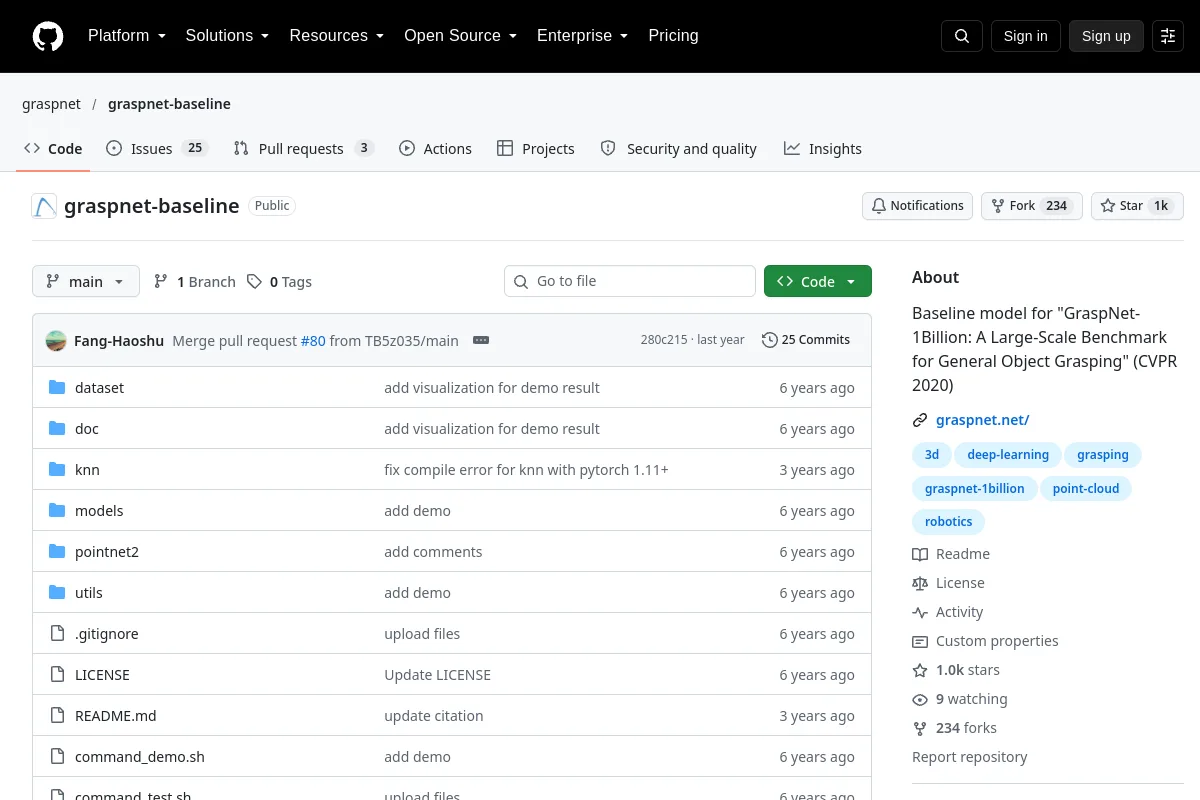The width and height of the screenshot is (1200, 800).
Task: Expand commit message ellipsis button
Action: [x=481, y=340]
